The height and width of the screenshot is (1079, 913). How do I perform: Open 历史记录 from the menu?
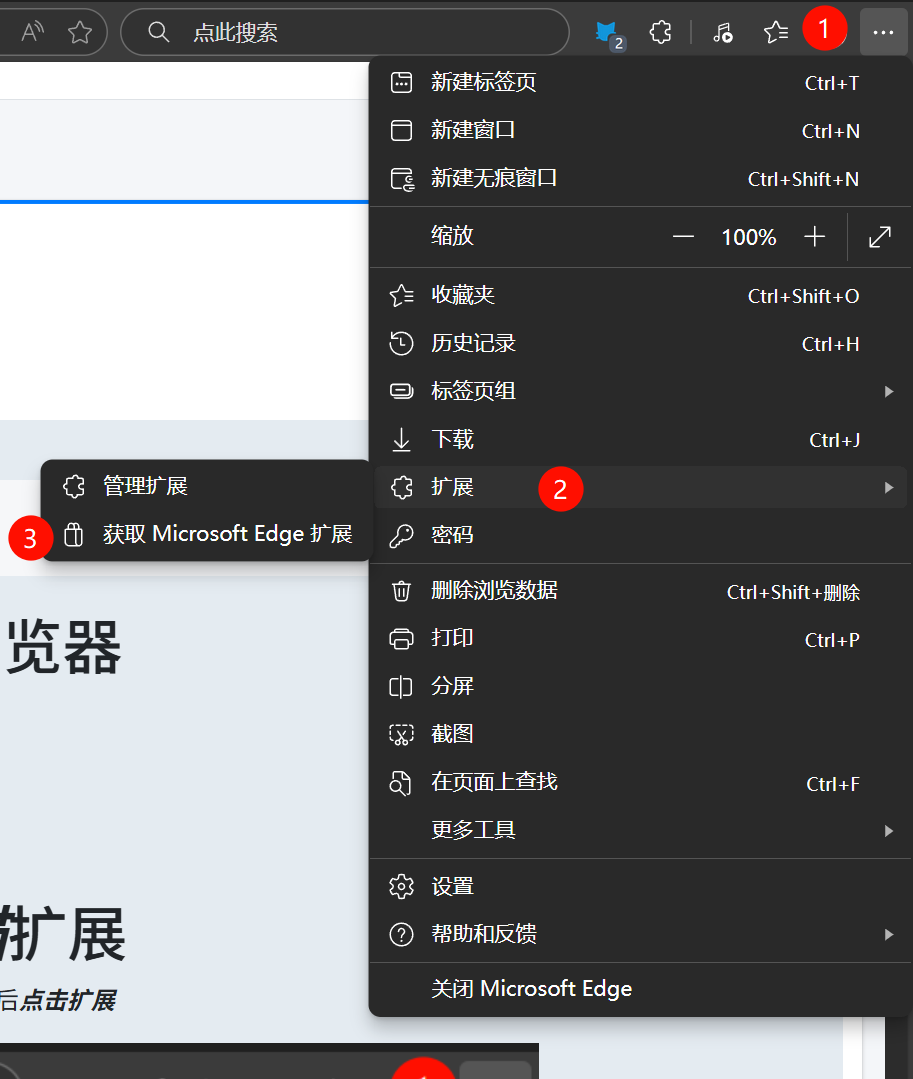(473, 343)
